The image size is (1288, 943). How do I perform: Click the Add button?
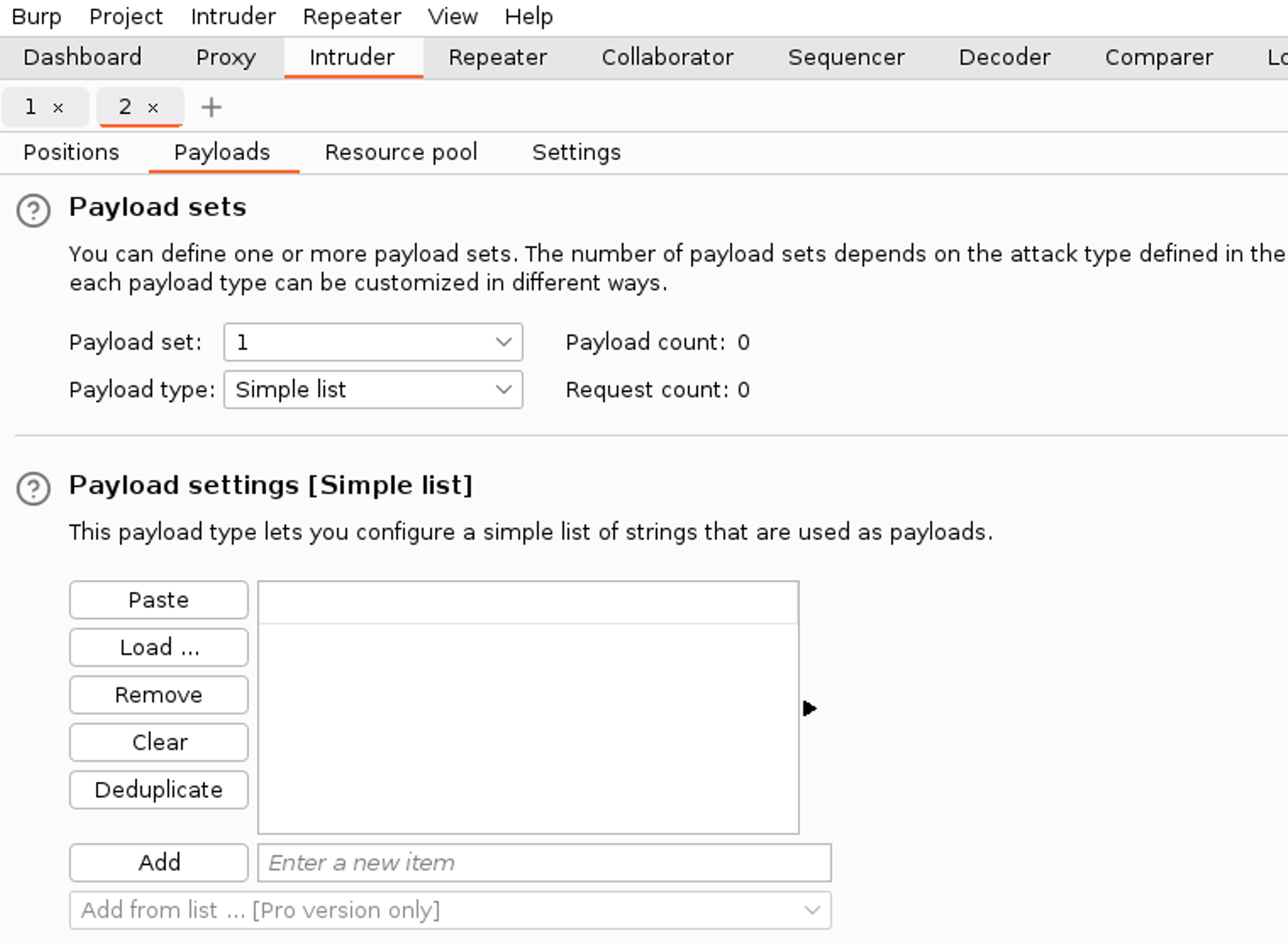(158, 862)
